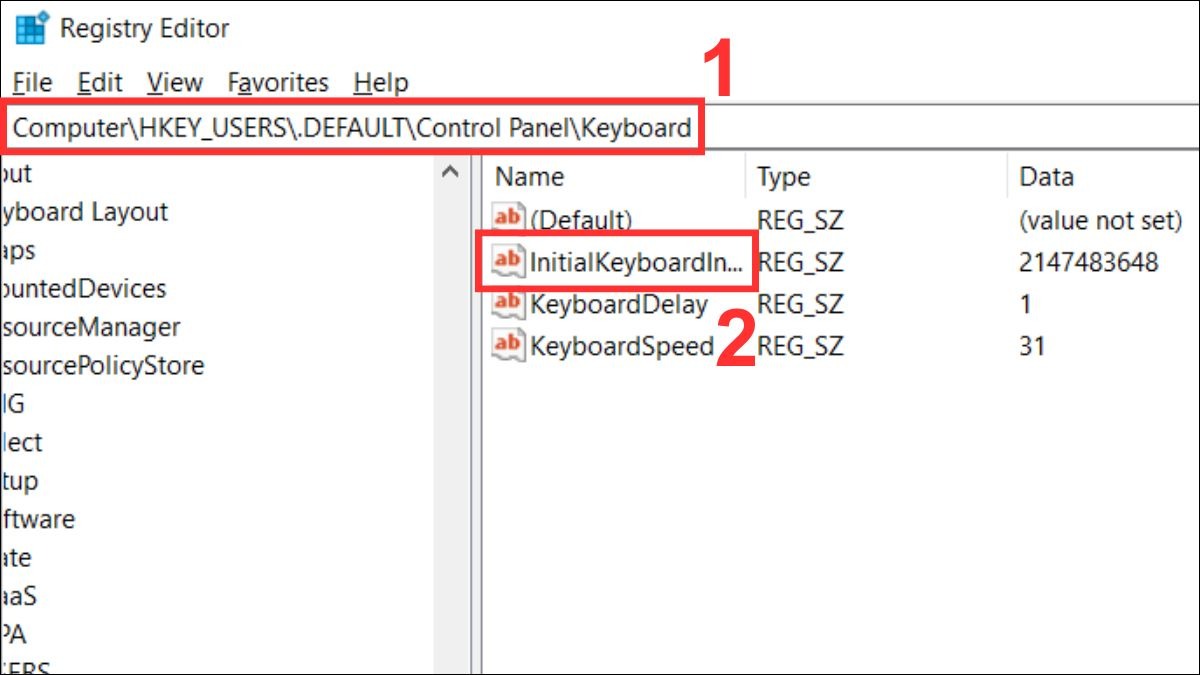Select the KeyboardSpeed value name
The height and width of the screenshot is (675, 1200).
point(622,346)
